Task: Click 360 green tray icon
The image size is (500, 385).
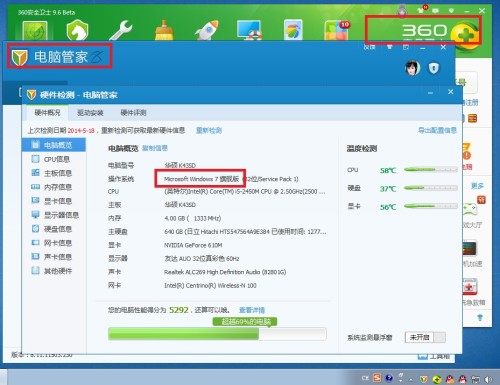Action: [437, 379]
